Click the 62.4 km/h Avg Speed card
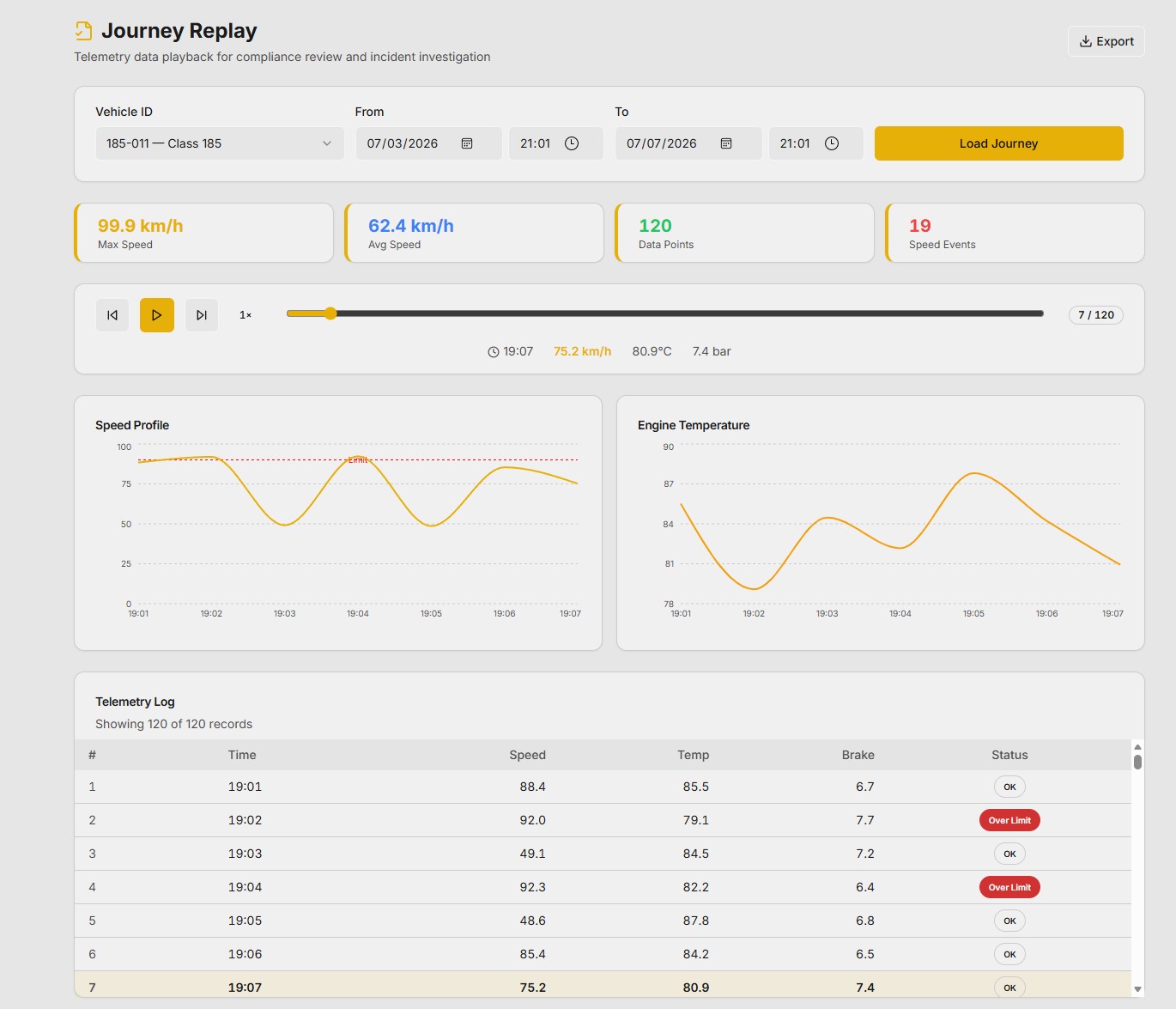This screenshot has width=1176, height=1009. pyautogui.click(x=475, y=233)
